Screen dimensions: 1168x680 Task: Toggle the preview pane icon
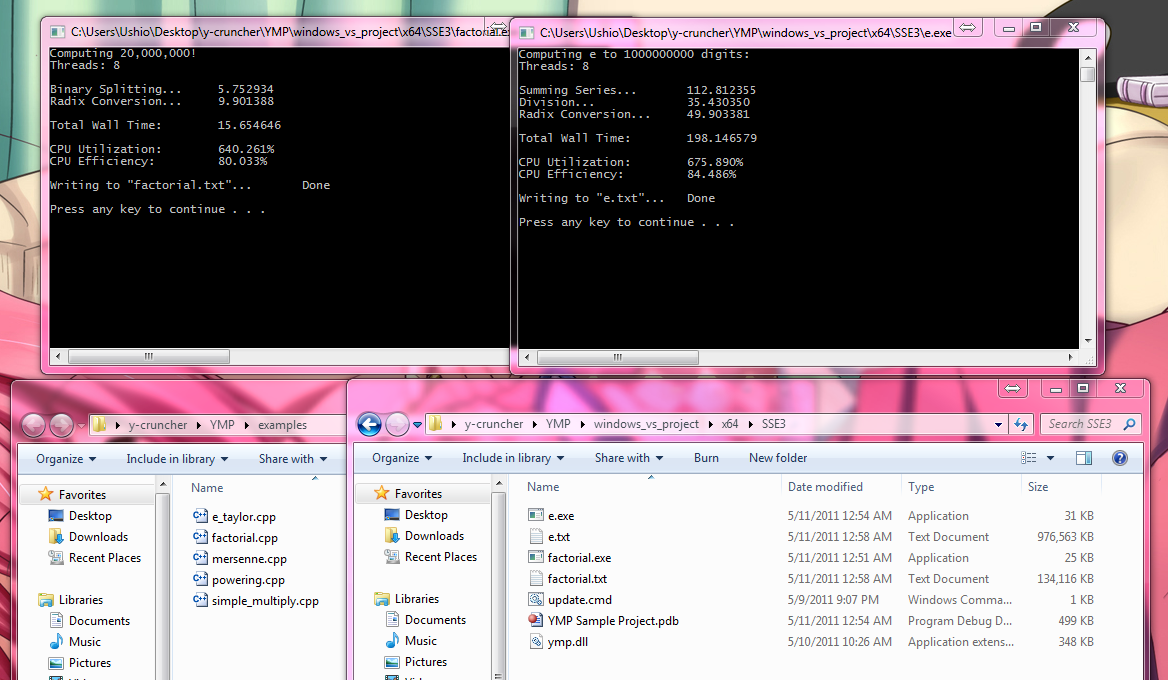(1084, 458)
